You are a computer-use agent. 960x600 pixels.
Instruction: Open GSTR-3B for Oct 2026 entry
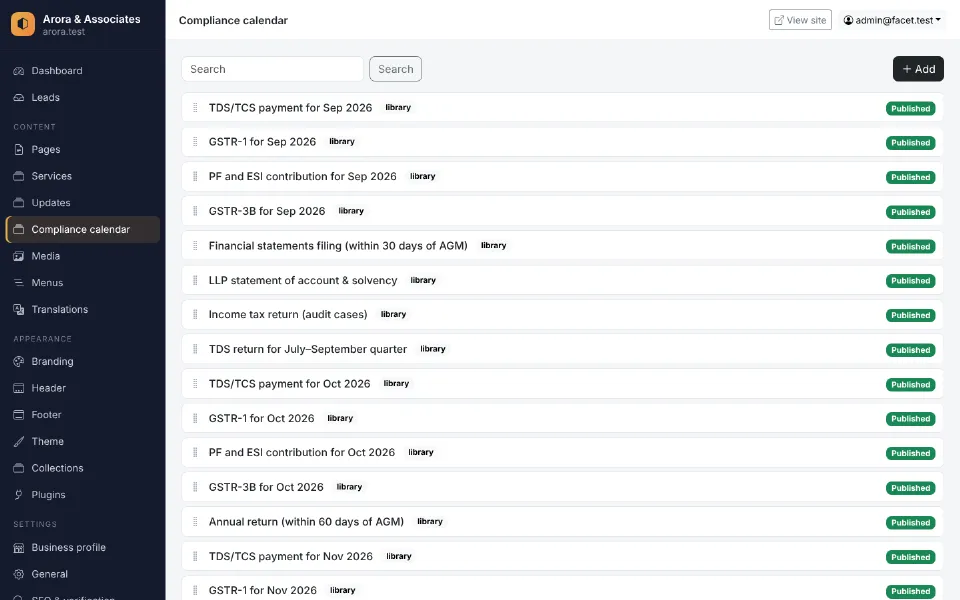tap(266, 487)
